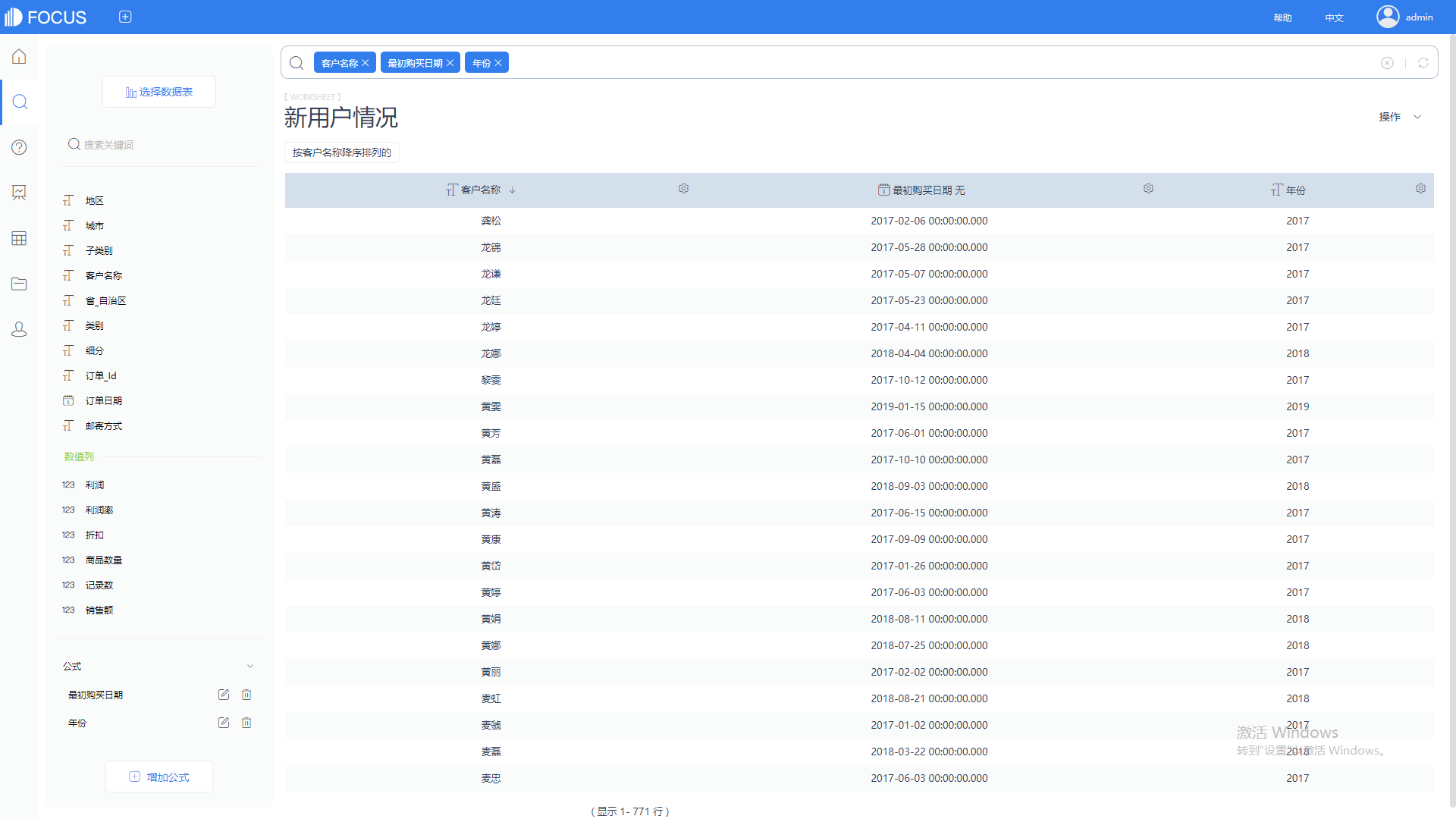The width and height of the screenshot is (1456, 819).
Task: Delete the 年份 formula
Action: coord(246,723)
